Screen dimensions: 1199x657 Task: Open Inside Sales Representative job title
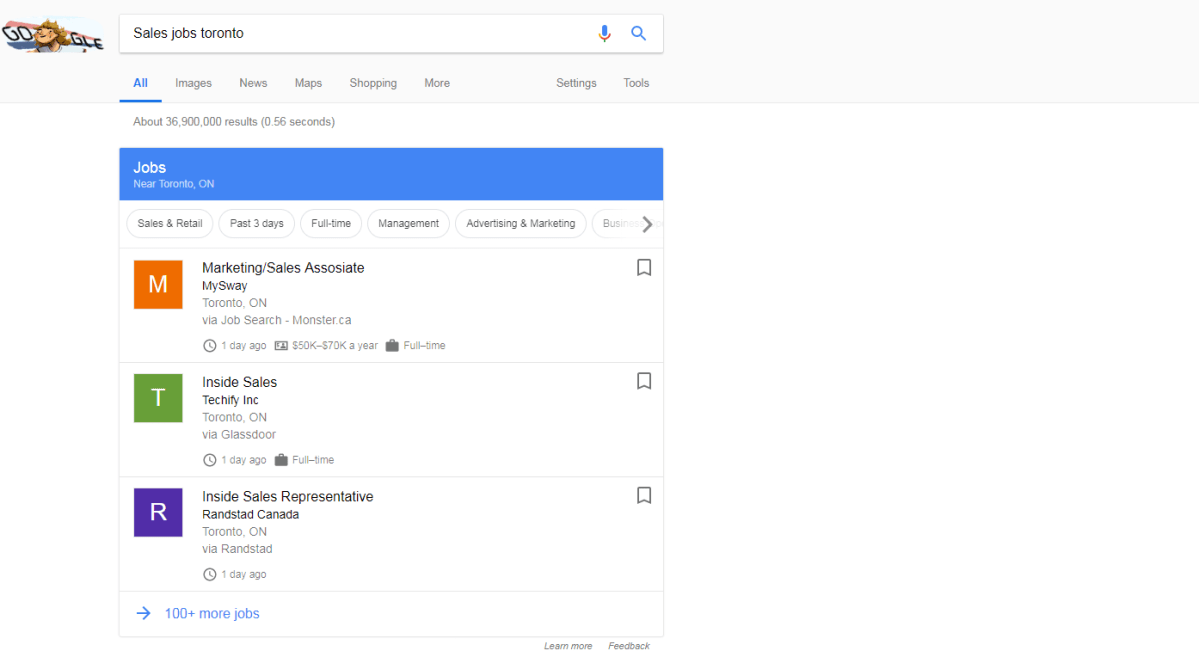click(x=288, y=496)
